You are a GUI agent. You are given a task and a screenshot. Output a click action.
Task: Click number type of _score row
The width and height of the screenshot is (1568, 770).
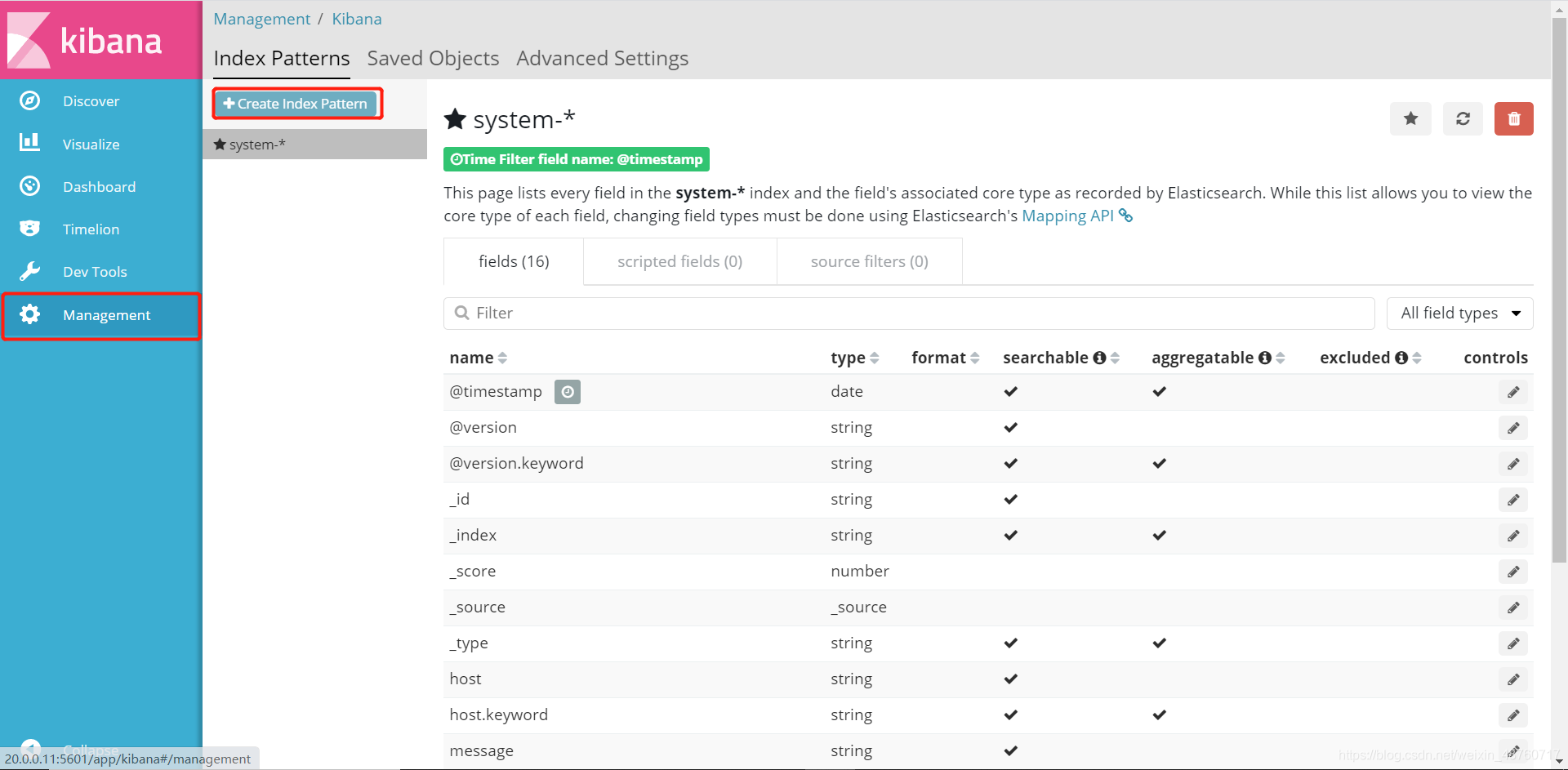860,572
